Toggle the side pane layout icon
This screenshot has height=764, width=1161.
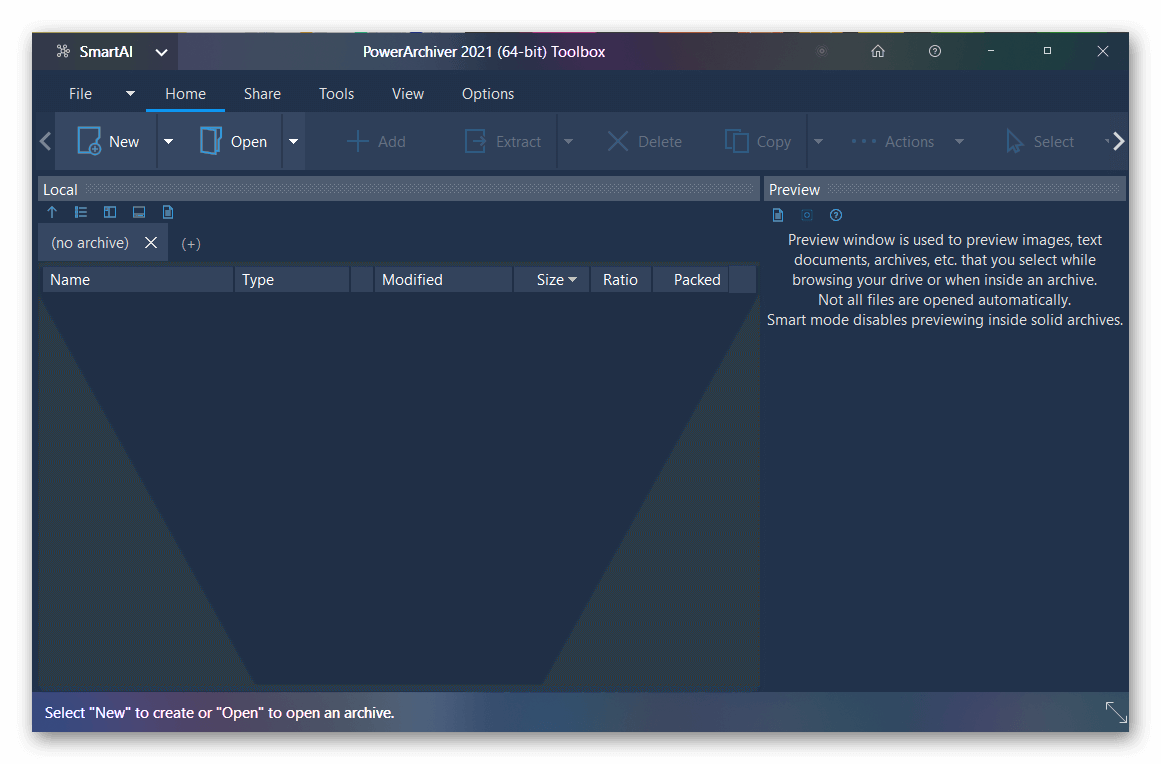(x=110, y=212)
